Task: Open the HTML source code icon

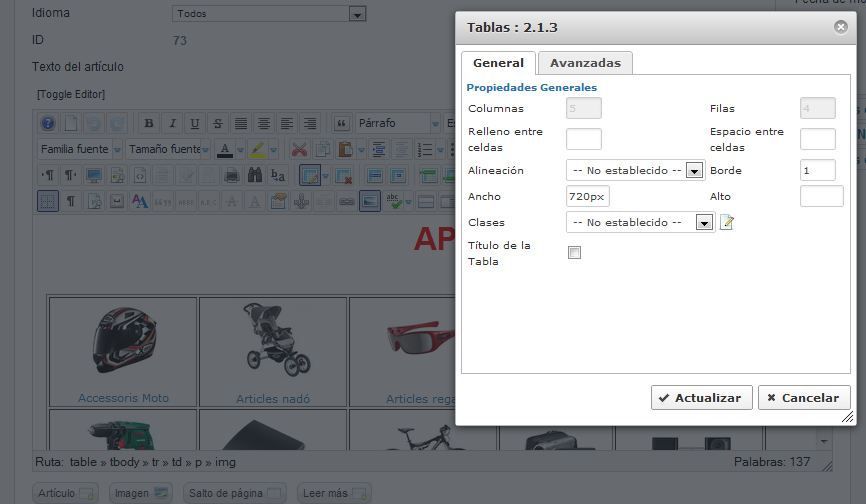Action: click(140, 176)
